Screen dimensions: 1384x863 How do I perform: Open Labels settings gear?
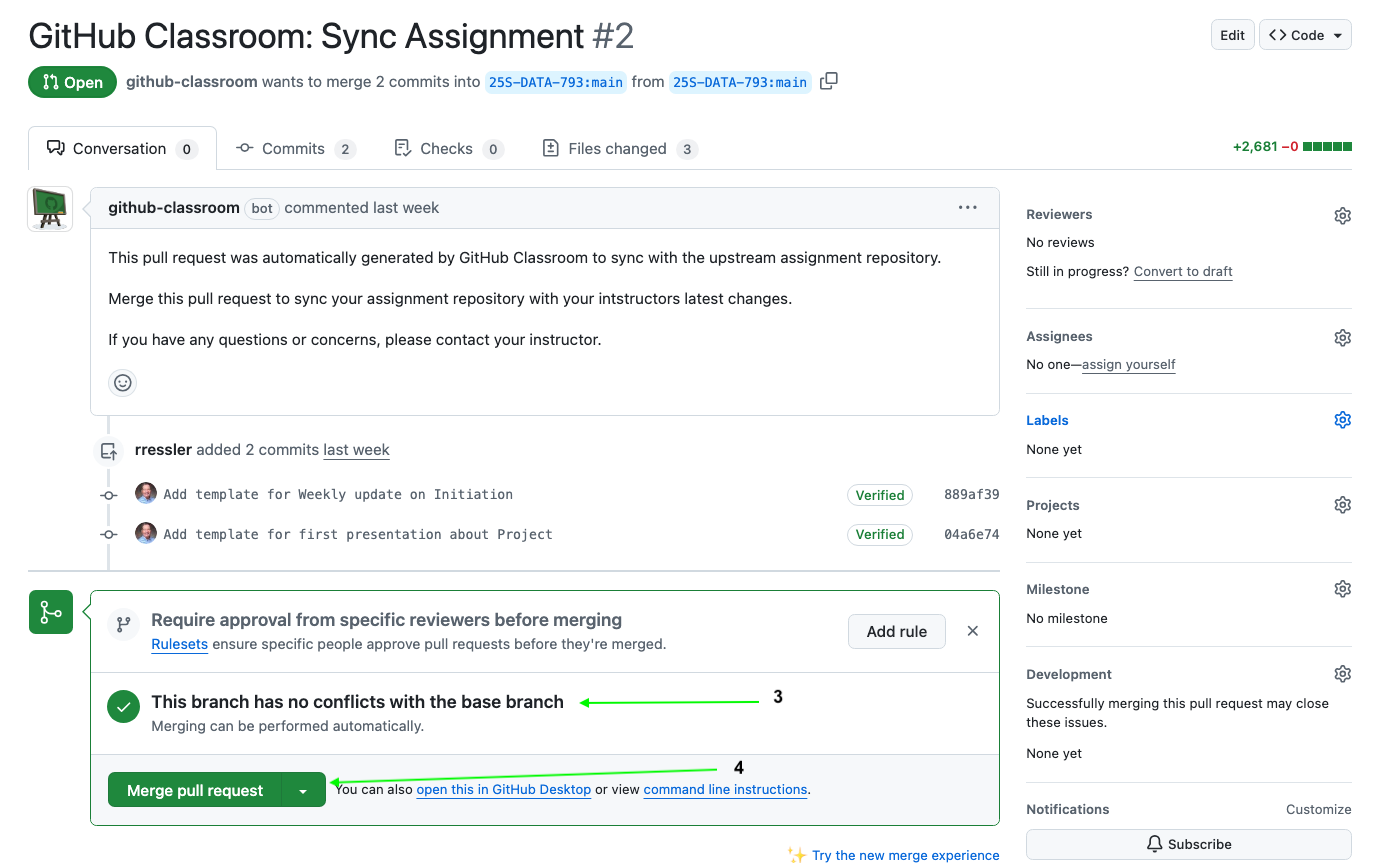pos(1343,420)
